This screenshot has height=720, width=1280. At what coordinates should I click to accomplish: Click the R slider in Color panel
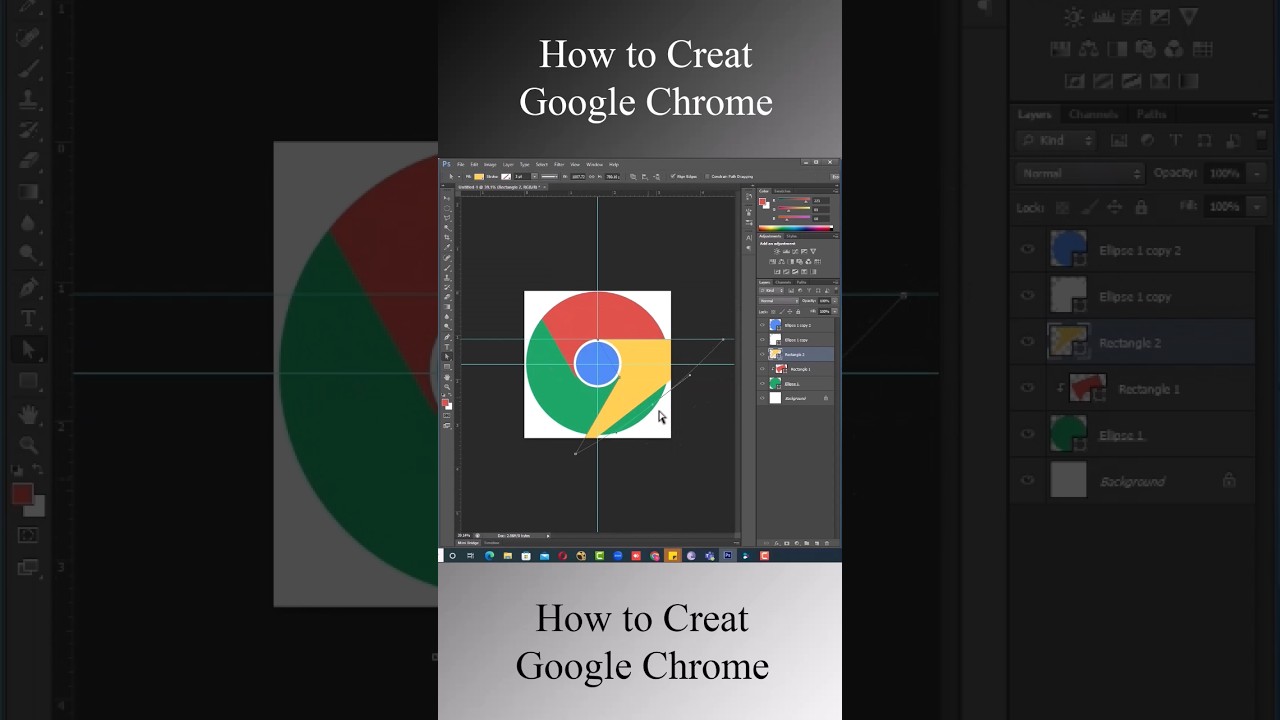(x=794, y=199)
